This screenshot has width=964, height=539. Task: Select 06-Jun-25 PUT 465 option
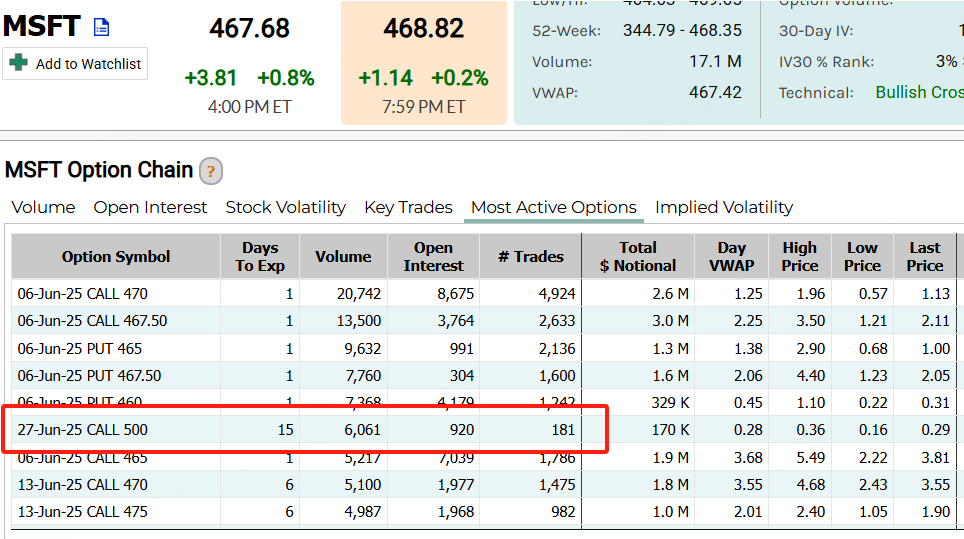[x=79, y=348]
